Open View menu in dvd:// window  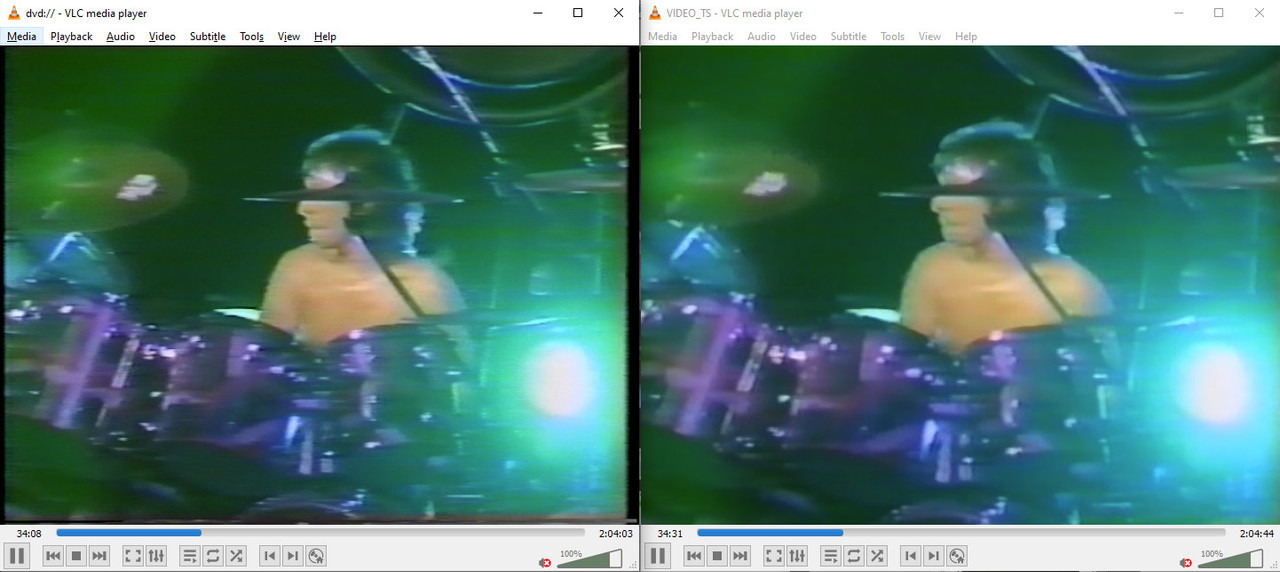289,36
